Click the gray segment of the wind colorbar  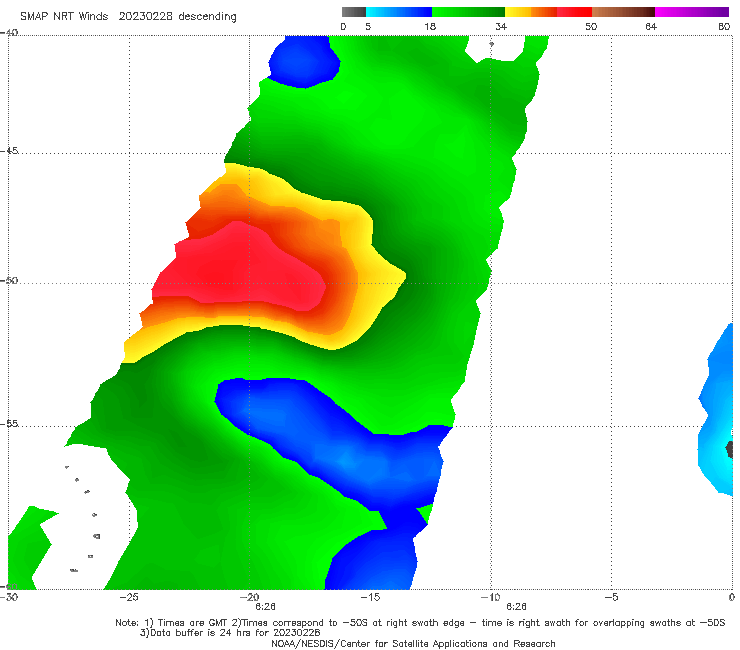[353, 12]
